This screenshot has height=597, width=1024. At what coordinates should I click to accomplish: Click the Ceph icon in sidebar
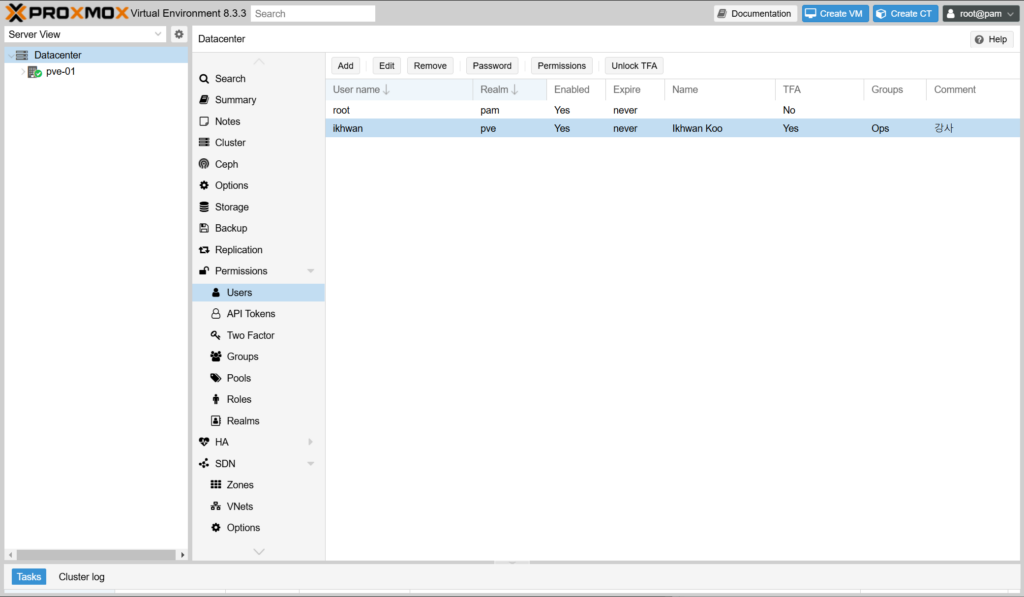pyautogui.click(x=204, y=164)
